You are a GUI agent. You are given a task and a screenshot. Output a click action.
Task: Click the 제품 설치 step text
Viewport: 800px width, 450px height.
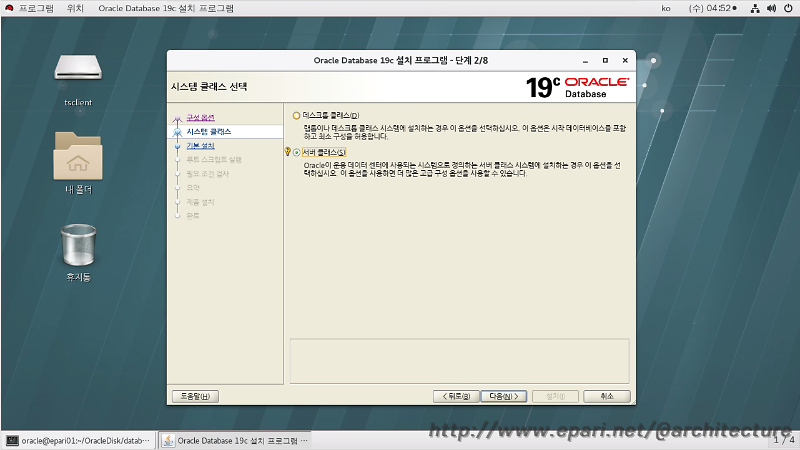click(201, 202)
